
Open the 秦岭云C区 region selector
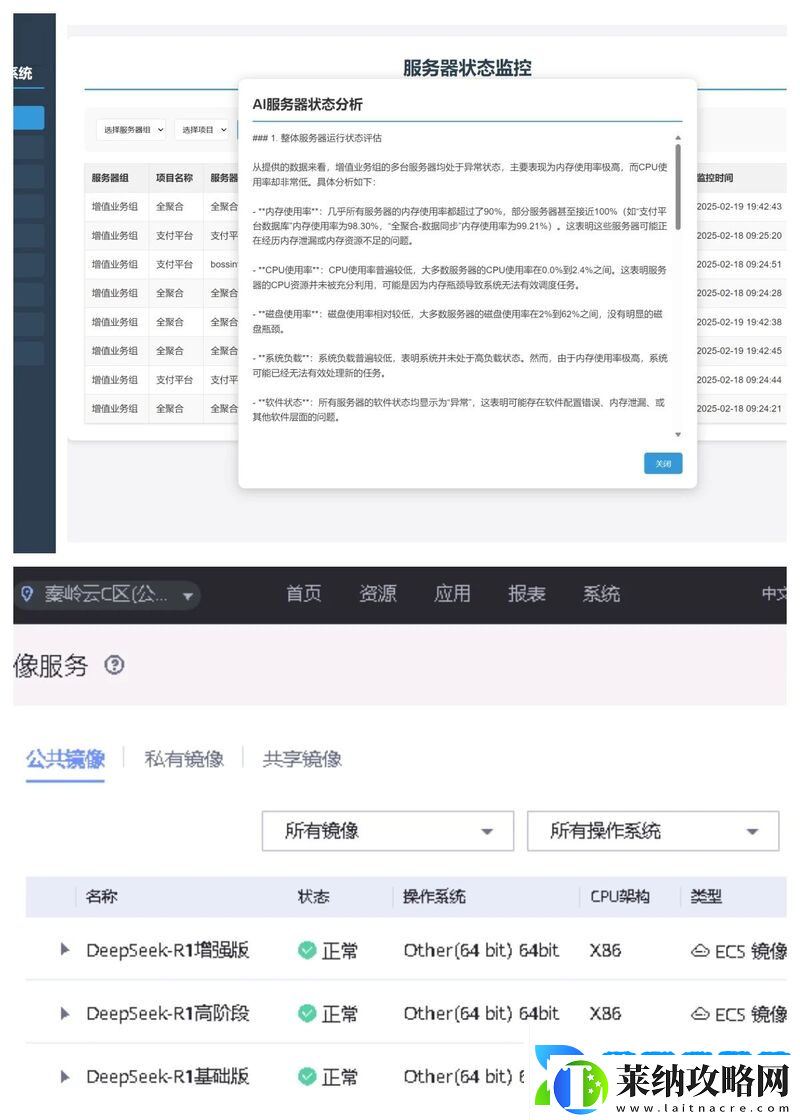click(107, 594)
